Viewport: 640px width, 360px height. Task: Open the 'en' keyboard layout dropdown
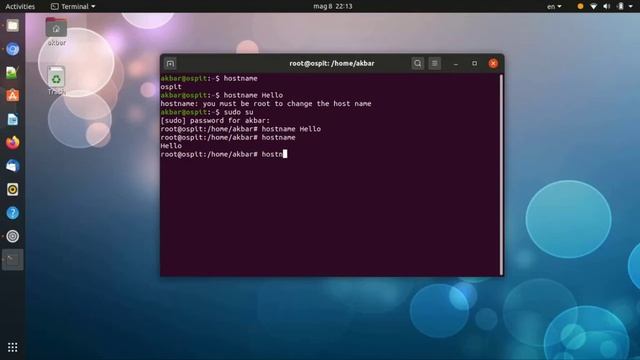tap(554, 6)
